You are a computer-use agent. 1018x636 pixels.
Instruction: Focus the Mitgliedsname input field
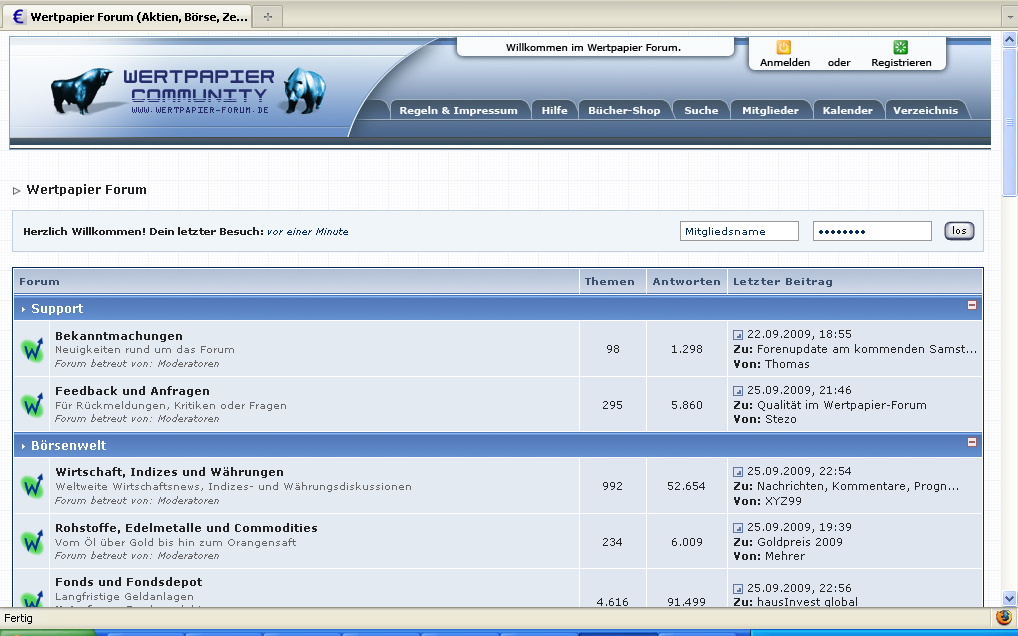click(x=739, y=231)
